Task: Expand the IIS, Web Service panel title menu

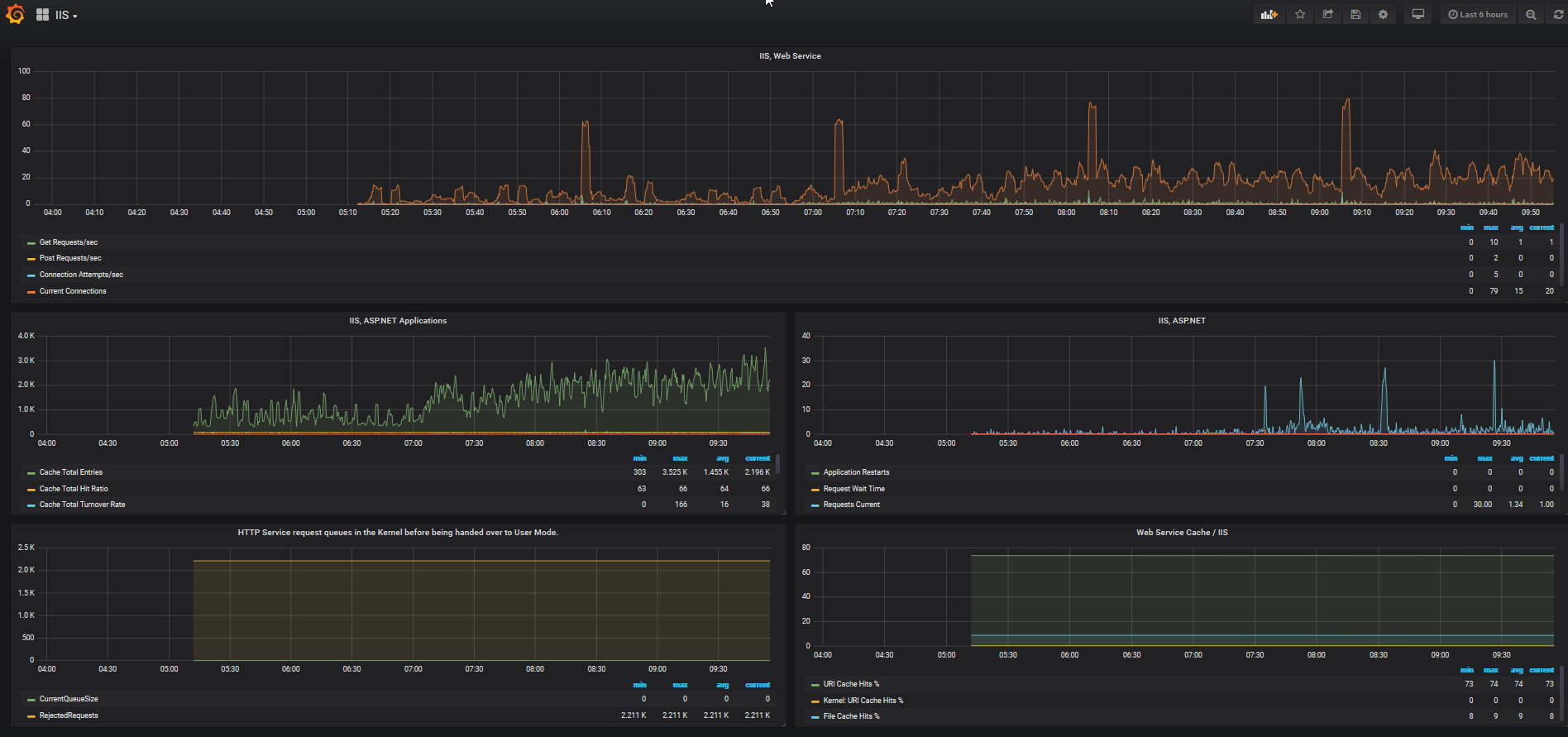Action: point(790,56)
